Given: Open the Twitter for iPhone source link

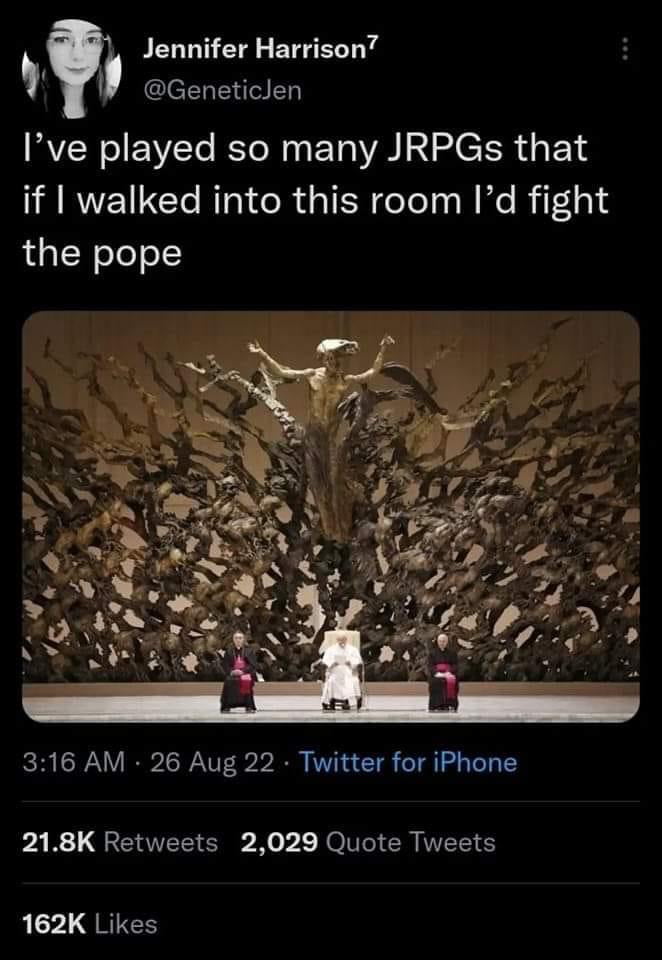Looking at the screenshot, I should coord(407,763).
